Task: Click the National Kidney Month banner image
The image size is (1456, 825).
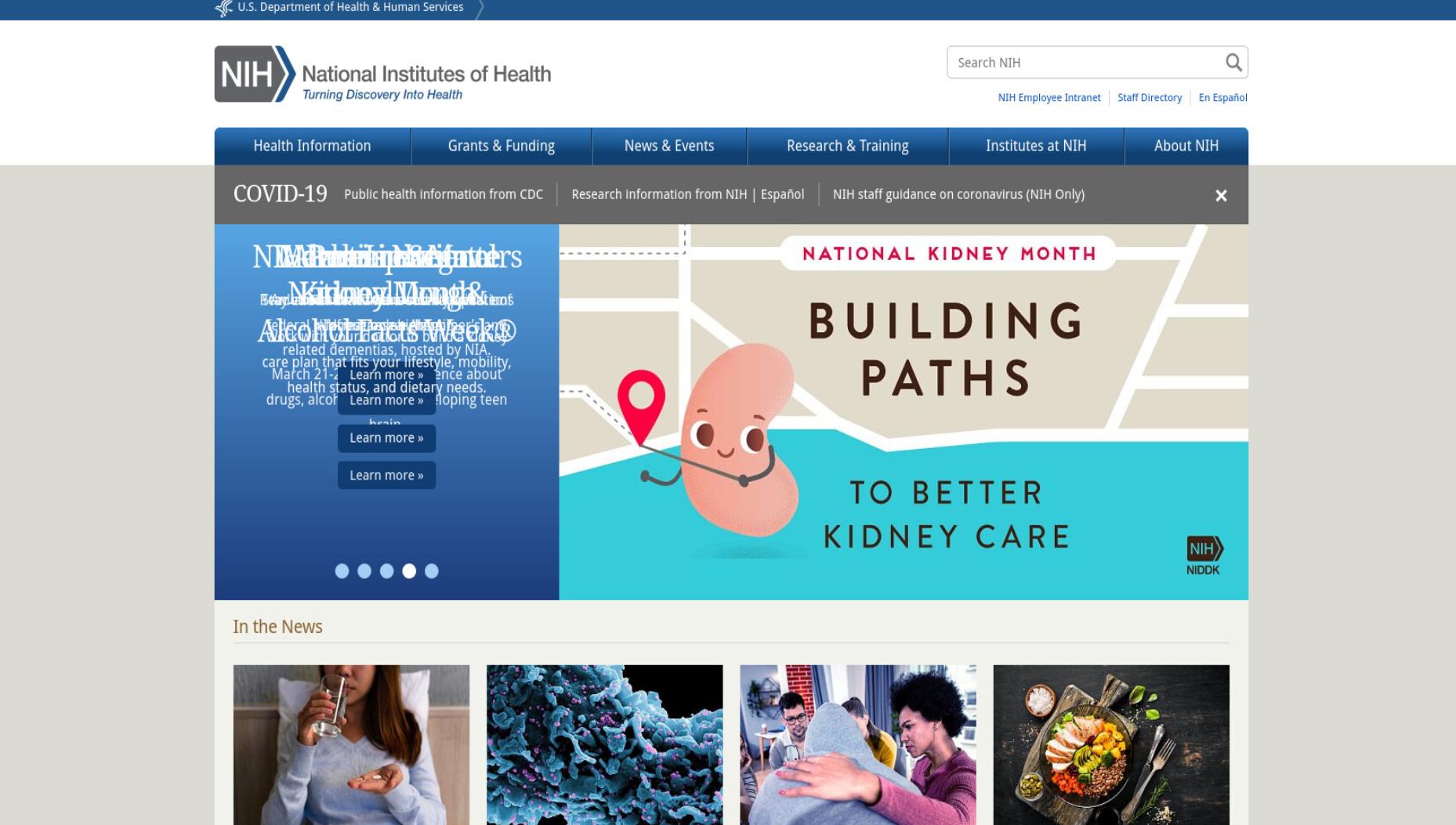Action: [x=904, y=412]
